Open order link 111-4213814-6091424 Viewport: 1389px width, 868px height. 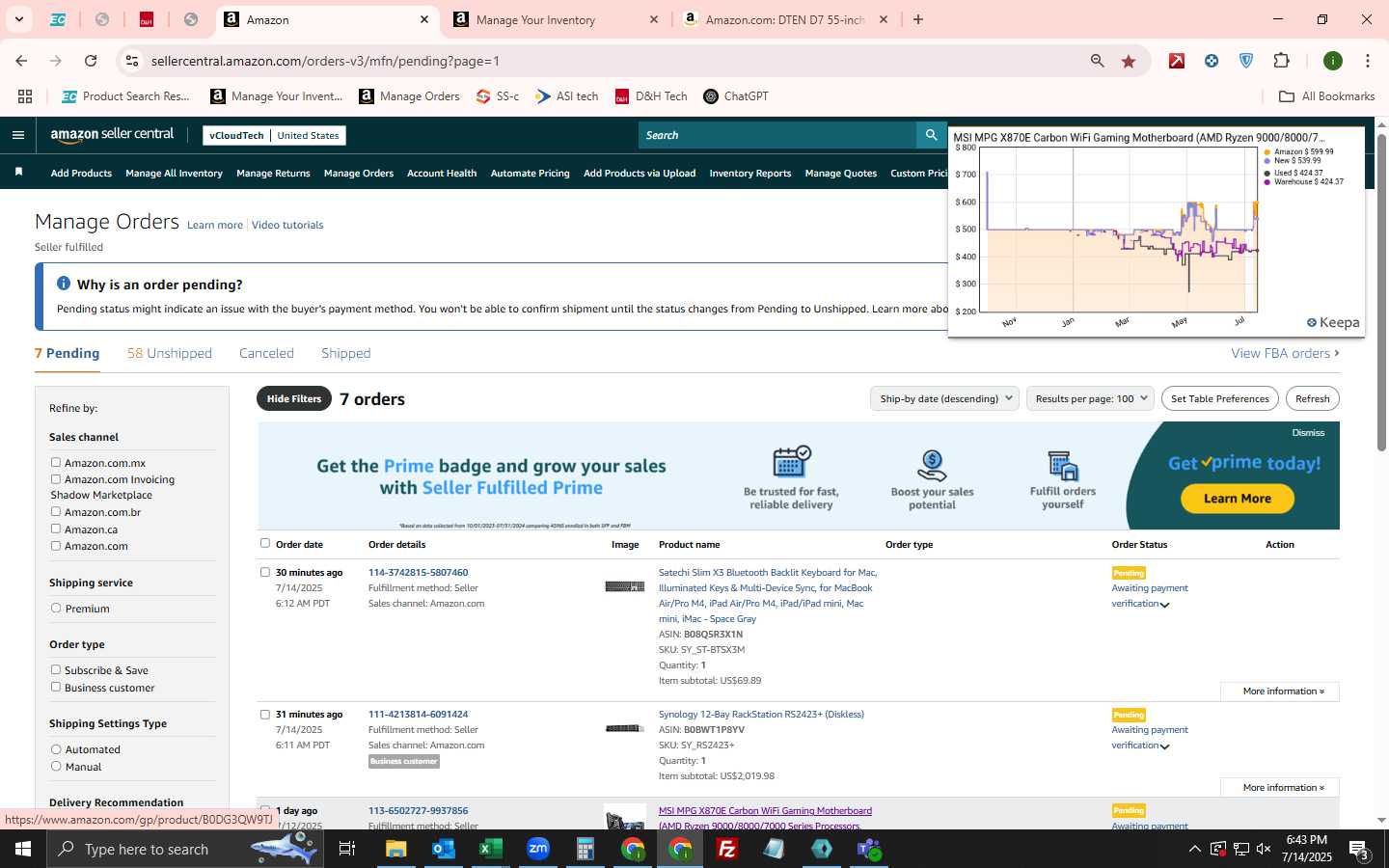pos(418,715)
